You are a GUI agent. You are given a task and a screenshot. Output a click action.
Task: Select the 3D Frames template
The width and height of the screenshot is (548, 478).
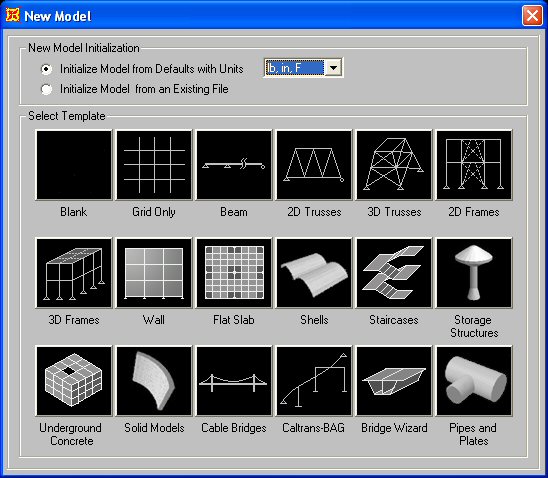pyautogui.click(x=74, y=273)
